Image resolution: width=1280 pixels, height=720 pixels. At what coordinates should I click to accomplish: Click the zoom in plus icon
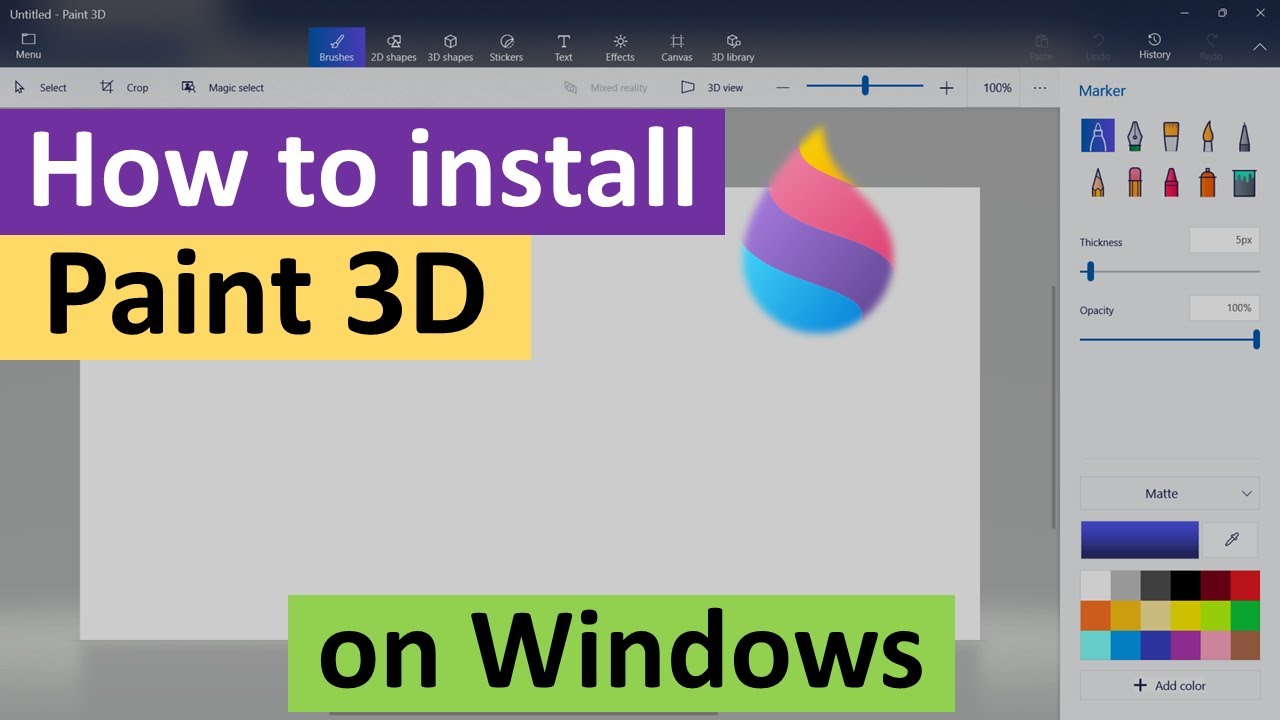coord(946,88)
